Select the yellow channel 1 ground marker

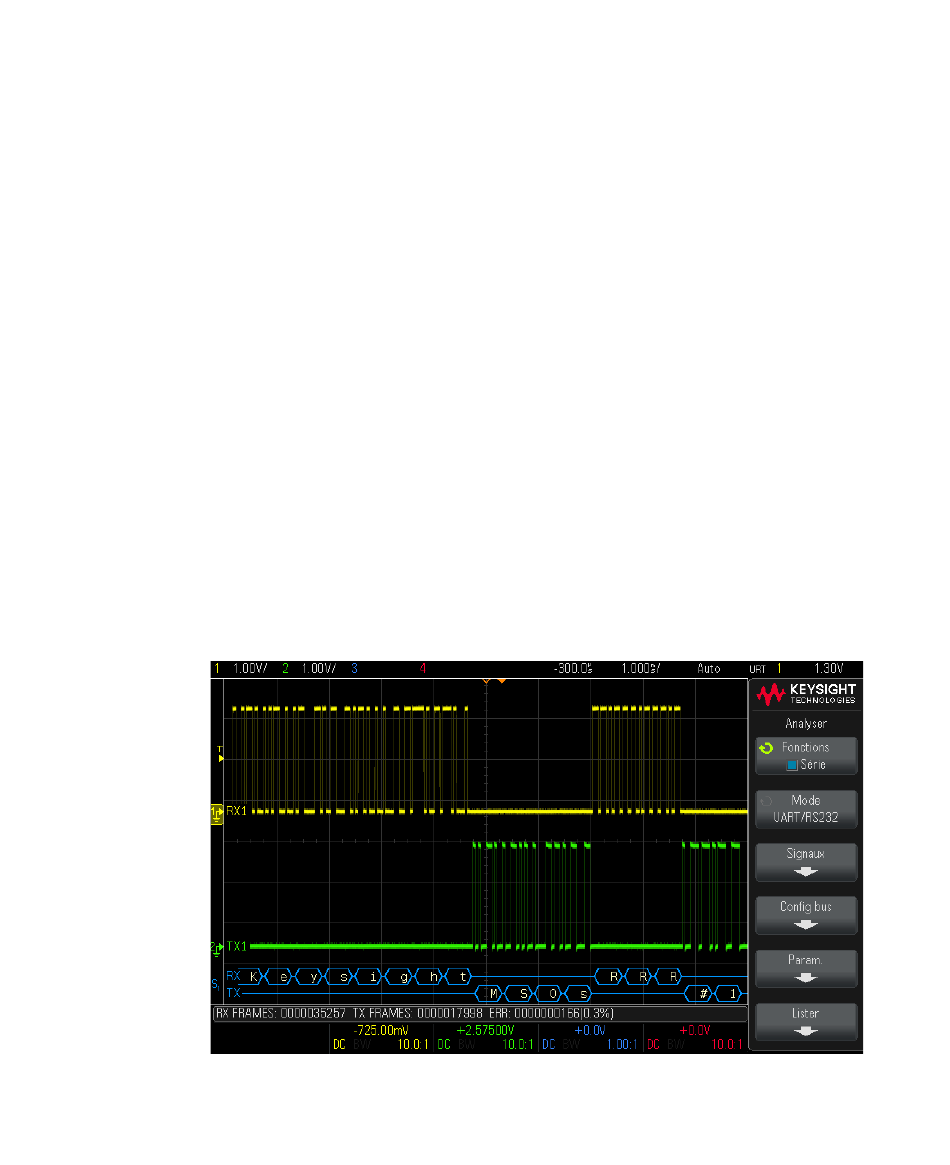pos(216,813)
